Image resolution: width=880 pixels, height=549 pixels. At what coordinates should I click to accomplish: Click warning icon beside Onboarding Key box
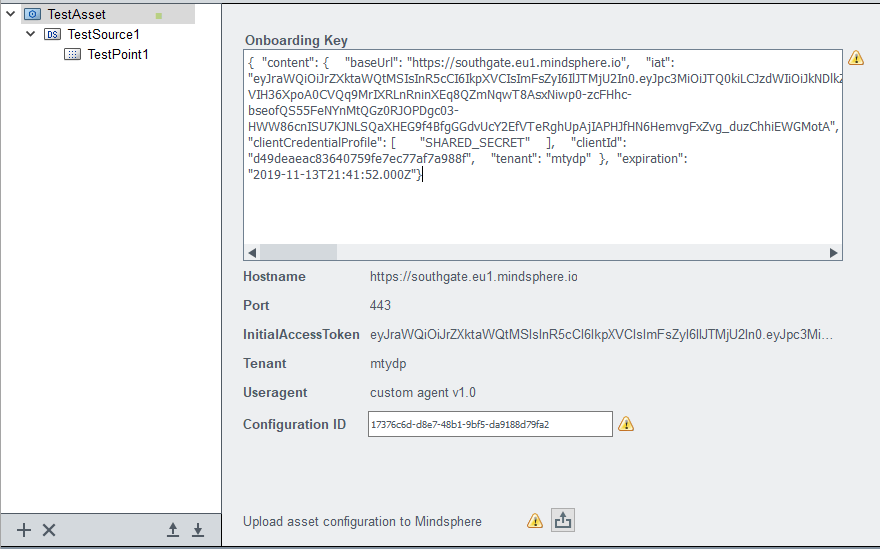856,58
